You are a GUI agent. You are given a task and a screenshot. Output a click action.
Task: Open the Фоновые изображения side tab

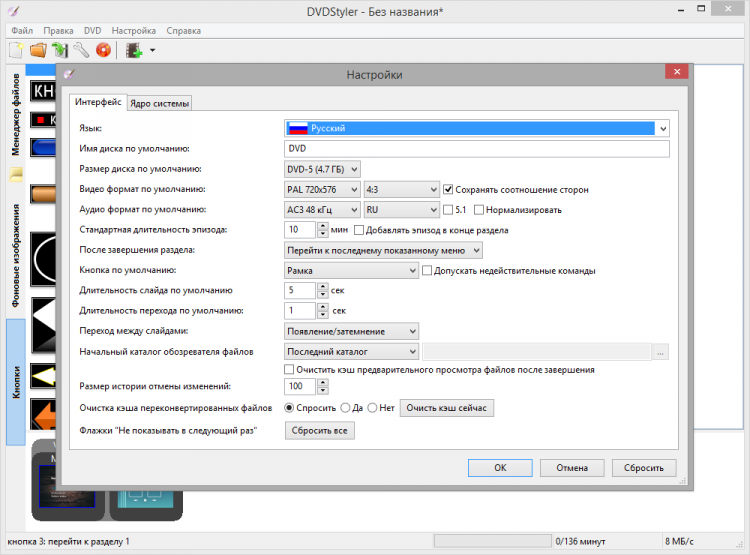tap(16, 255)
